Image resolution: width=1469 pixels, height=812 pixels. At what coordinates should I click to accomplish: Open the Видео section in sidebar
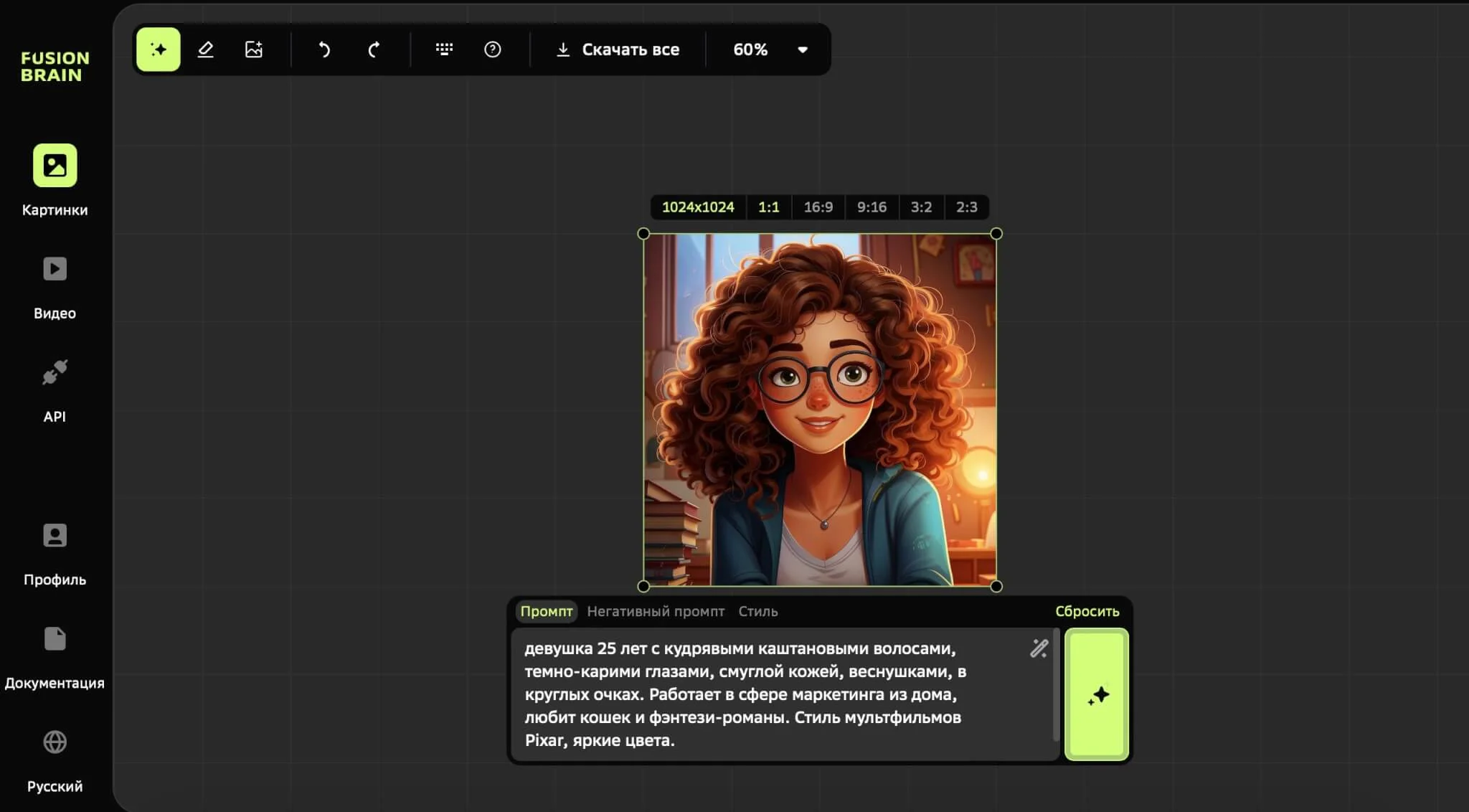(55, 288)
